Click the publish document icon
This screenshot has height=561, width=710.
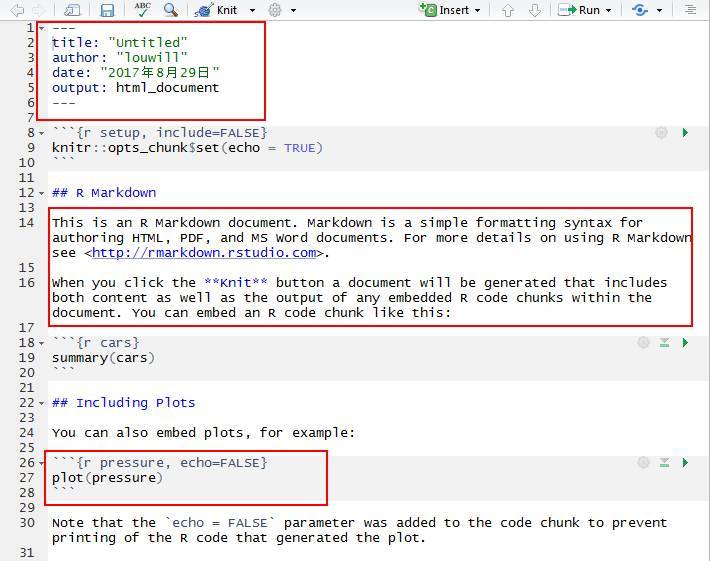pyautogui.click(x=639, y=10)
